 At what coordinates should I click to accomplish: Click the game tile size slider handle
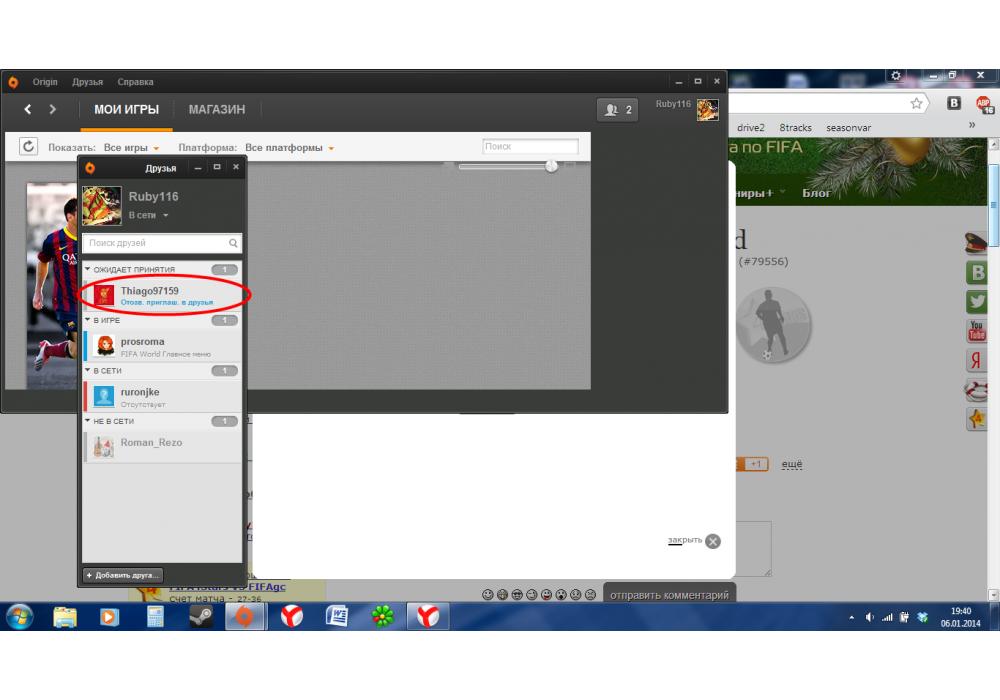551,166
